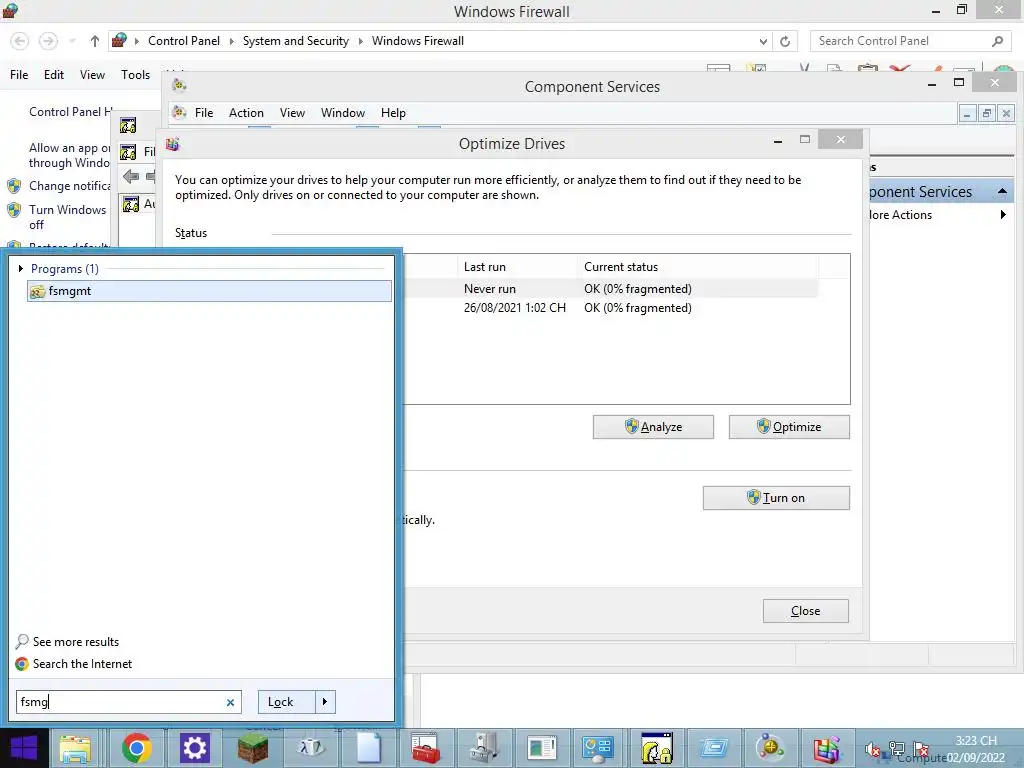Image resolution: width=1024 pixels, height=768 pixels.
Task: Open the fsmgmt search result
Action: pyautogui.click(x=209, y=291)
